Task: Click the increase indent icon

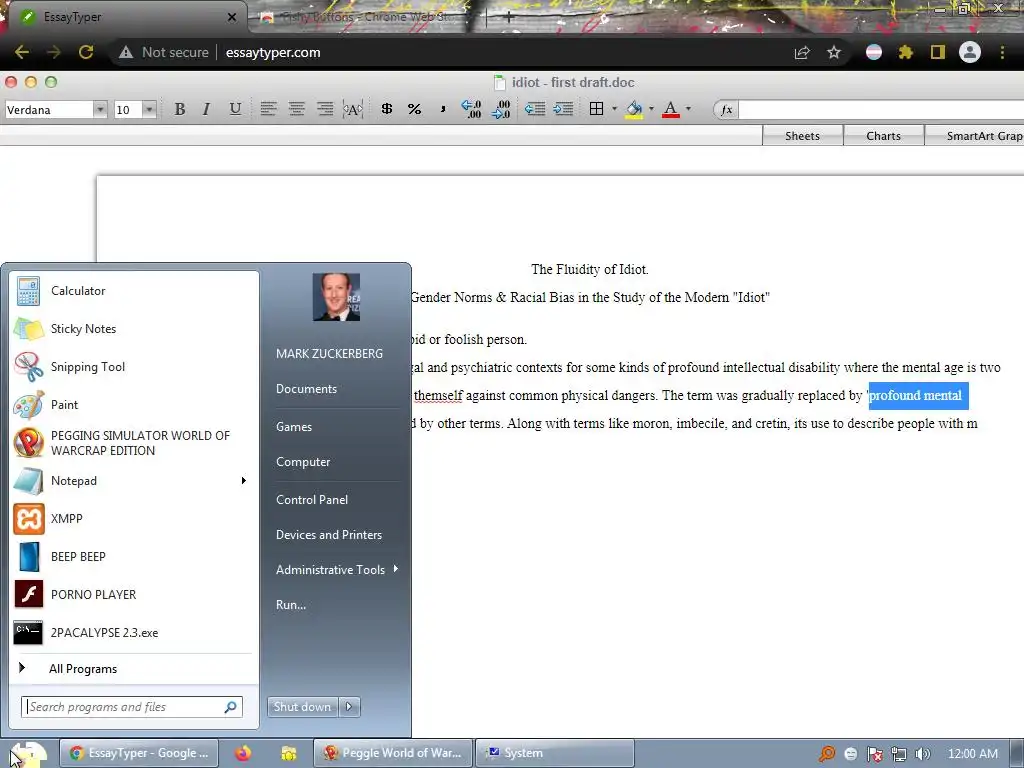Action: click(x=563, y=109)
